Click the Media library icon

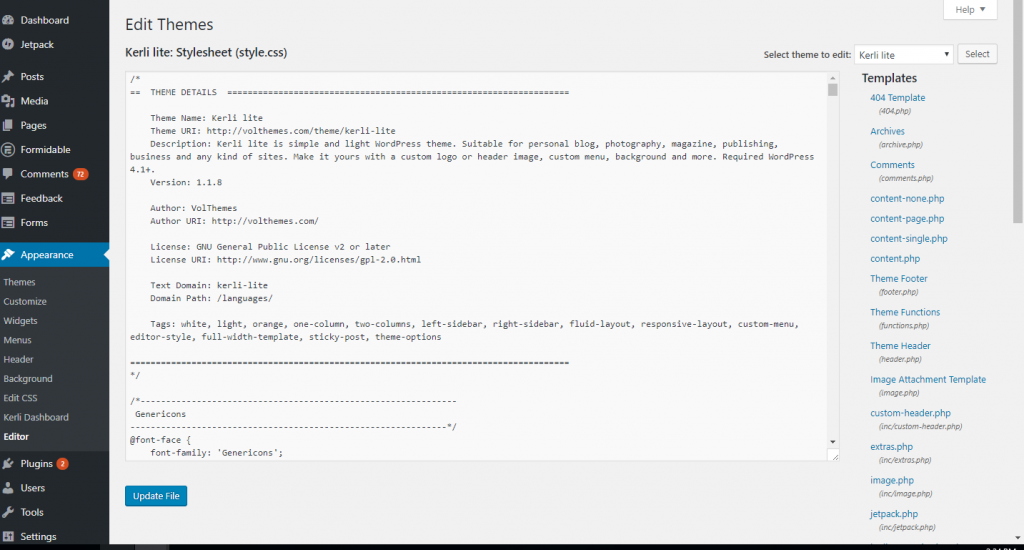click(x=8, y=101)
